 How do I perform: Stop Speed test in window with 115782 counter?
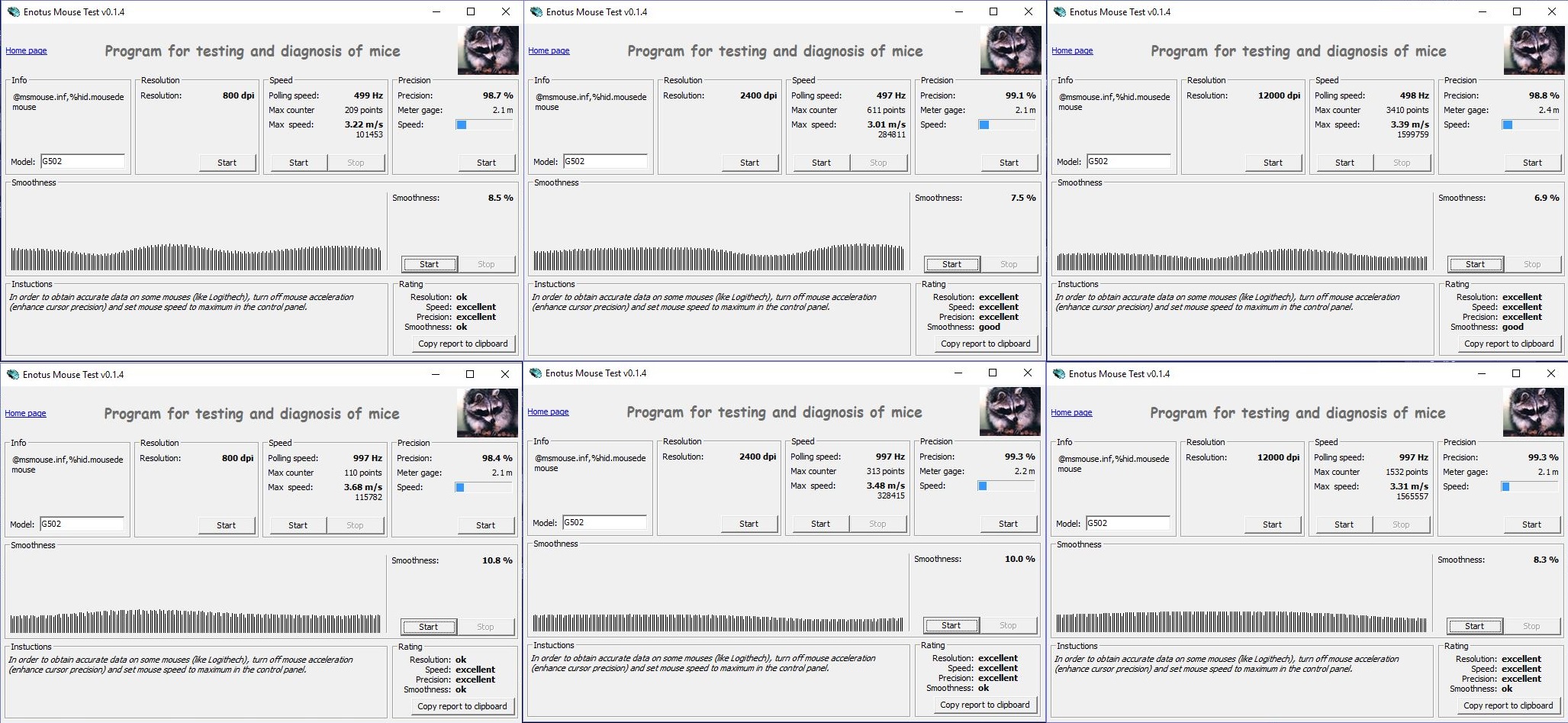[355, 525]
